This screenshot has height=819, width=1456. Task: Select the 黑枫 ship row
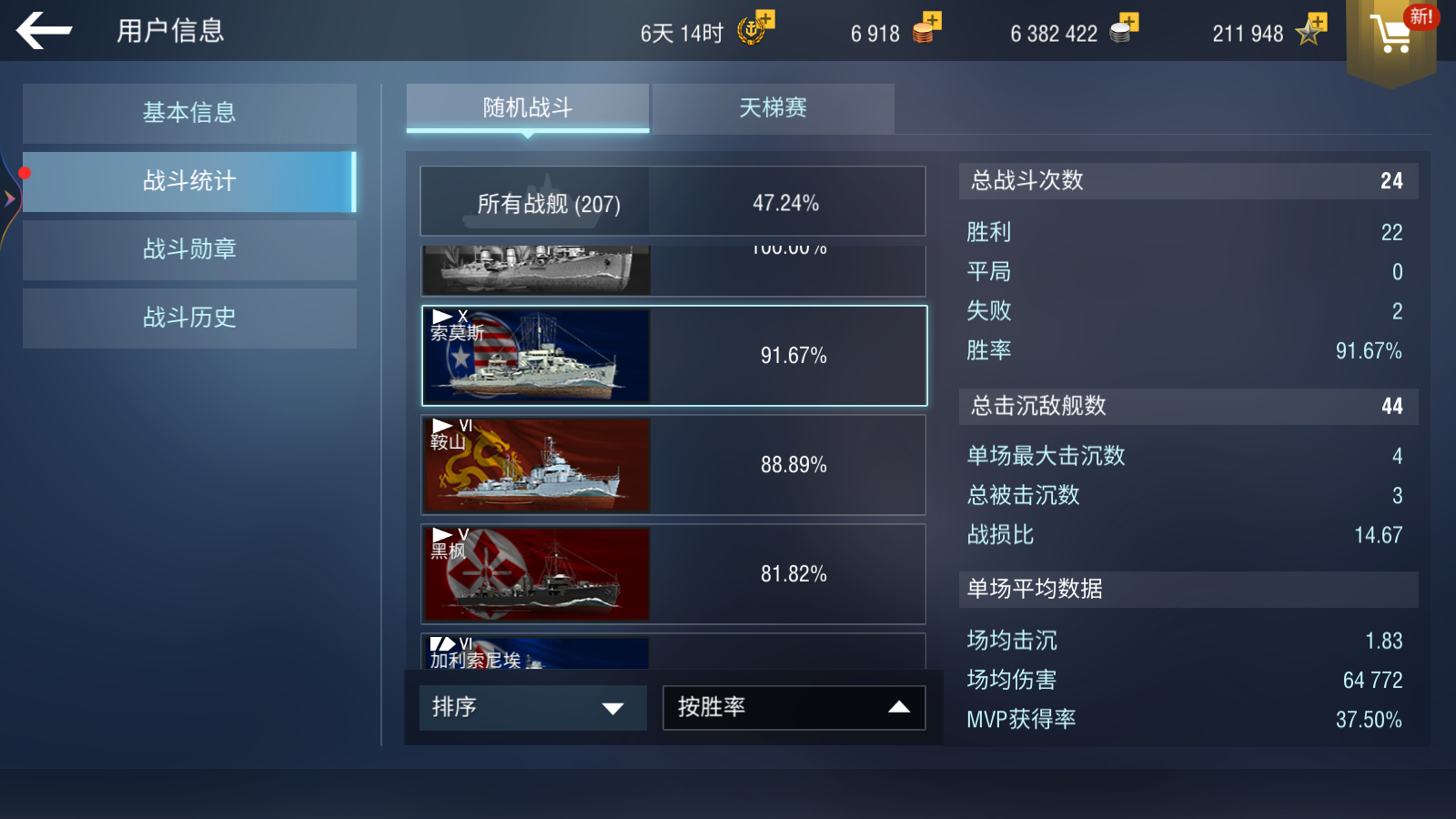coord(673,574)
